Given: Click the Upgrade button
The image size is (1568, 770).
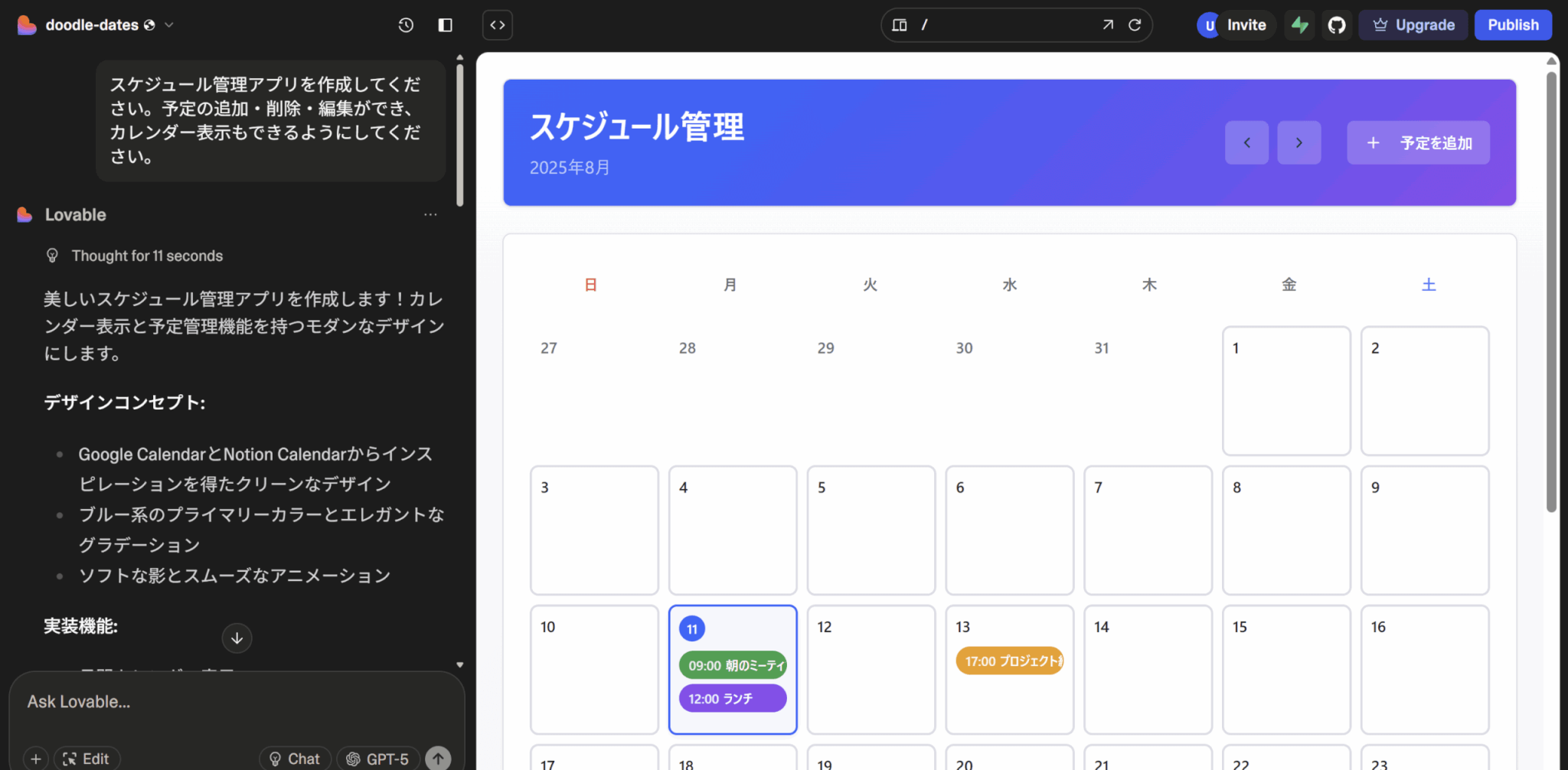Looking at the screenshot, I should click(1413, 25).
